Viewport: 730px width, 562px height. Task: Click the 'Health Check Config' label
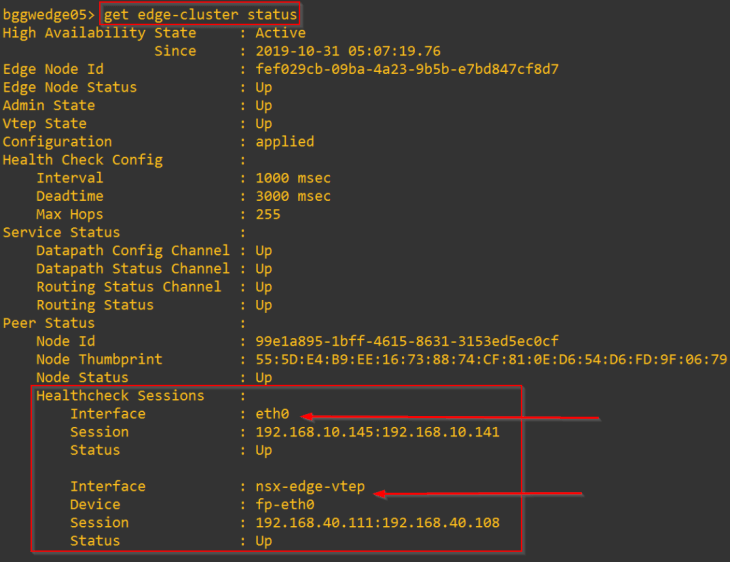(82, 160)
